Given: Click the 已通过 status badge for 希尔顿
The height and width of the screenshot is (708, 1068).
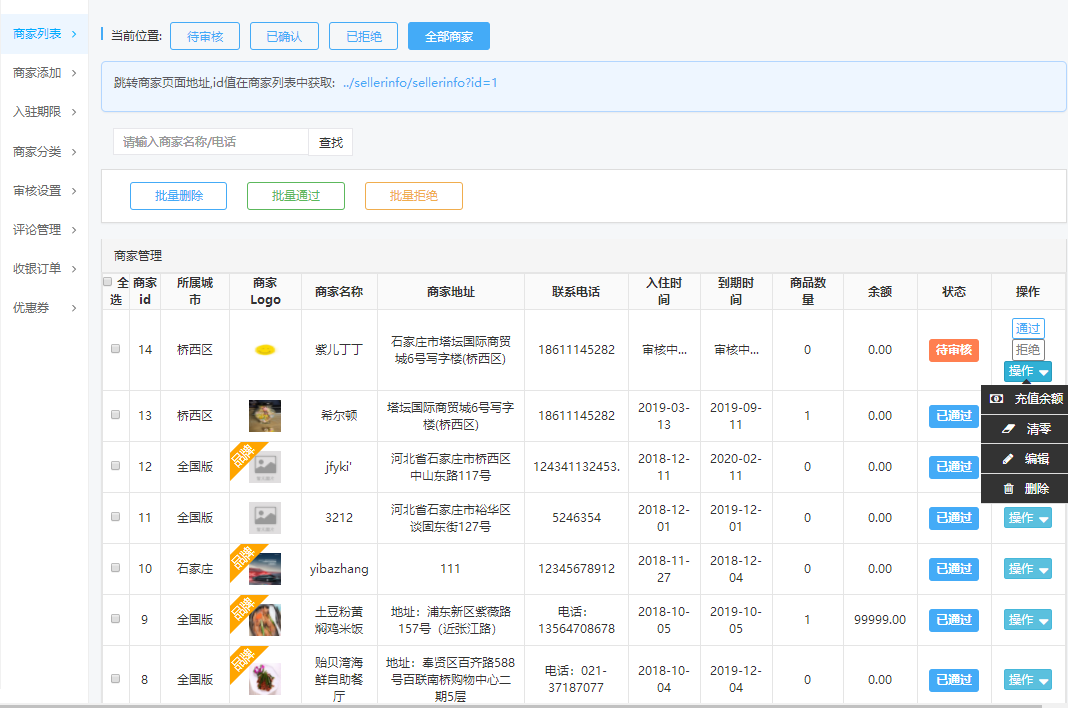Looking at the screenshot, I should [x=954, y=416].
